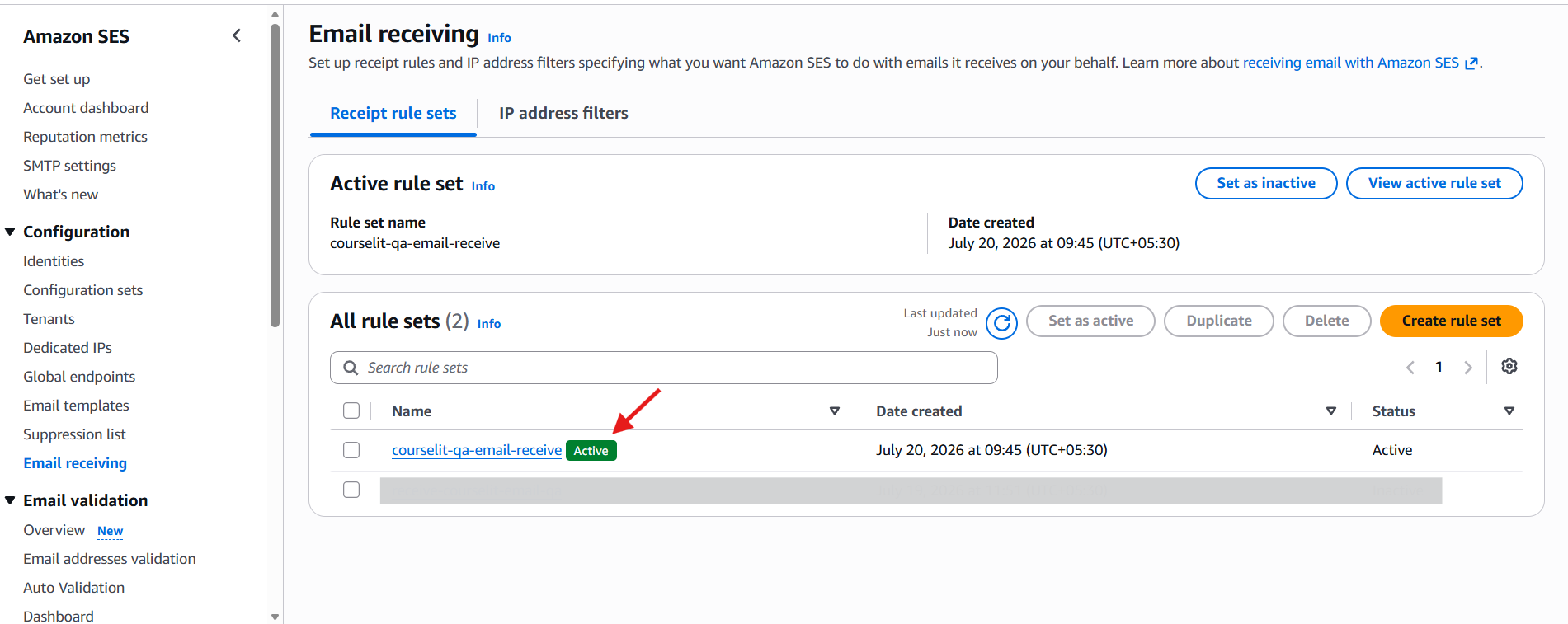This screenshot has height=624, width=1568.
Task: Open Email validation Overview
Action: click(x=54, y=530)
